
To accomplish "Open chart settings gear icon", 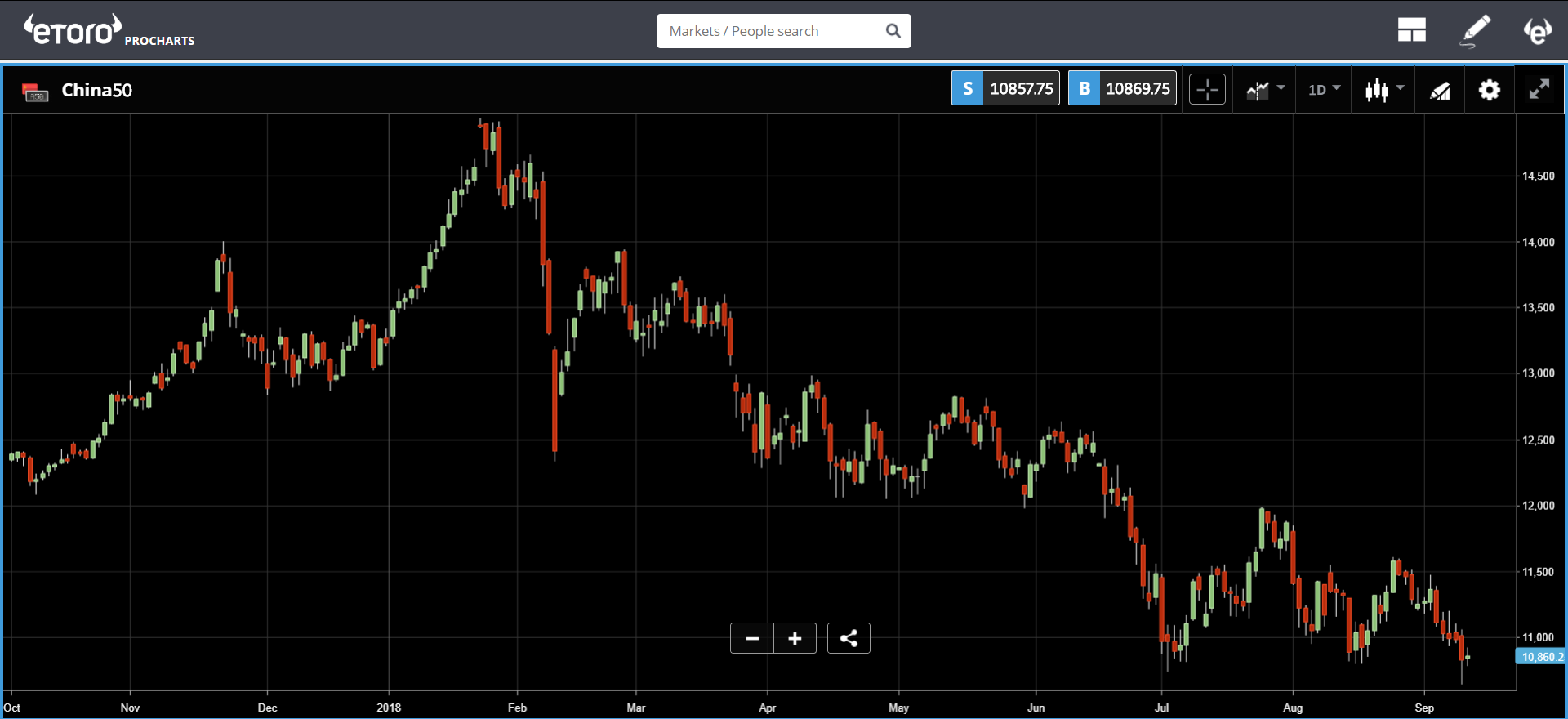I will 1490,90.
